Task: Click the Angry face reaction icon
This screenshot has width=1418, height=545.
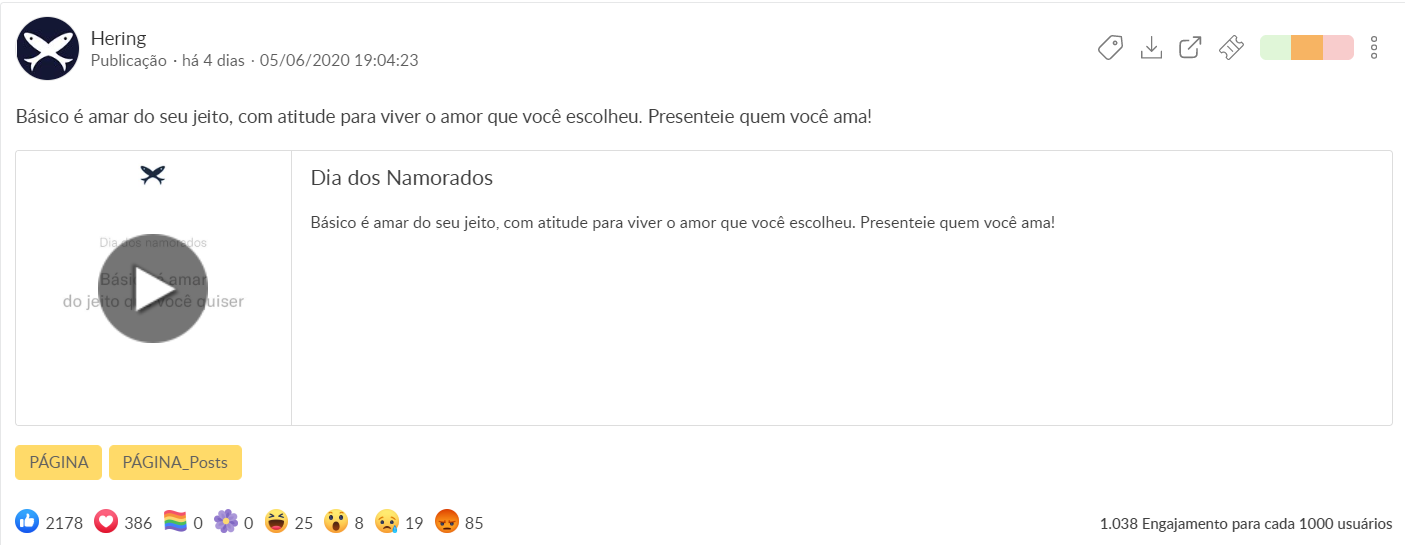Action: [x=447, y=522]
